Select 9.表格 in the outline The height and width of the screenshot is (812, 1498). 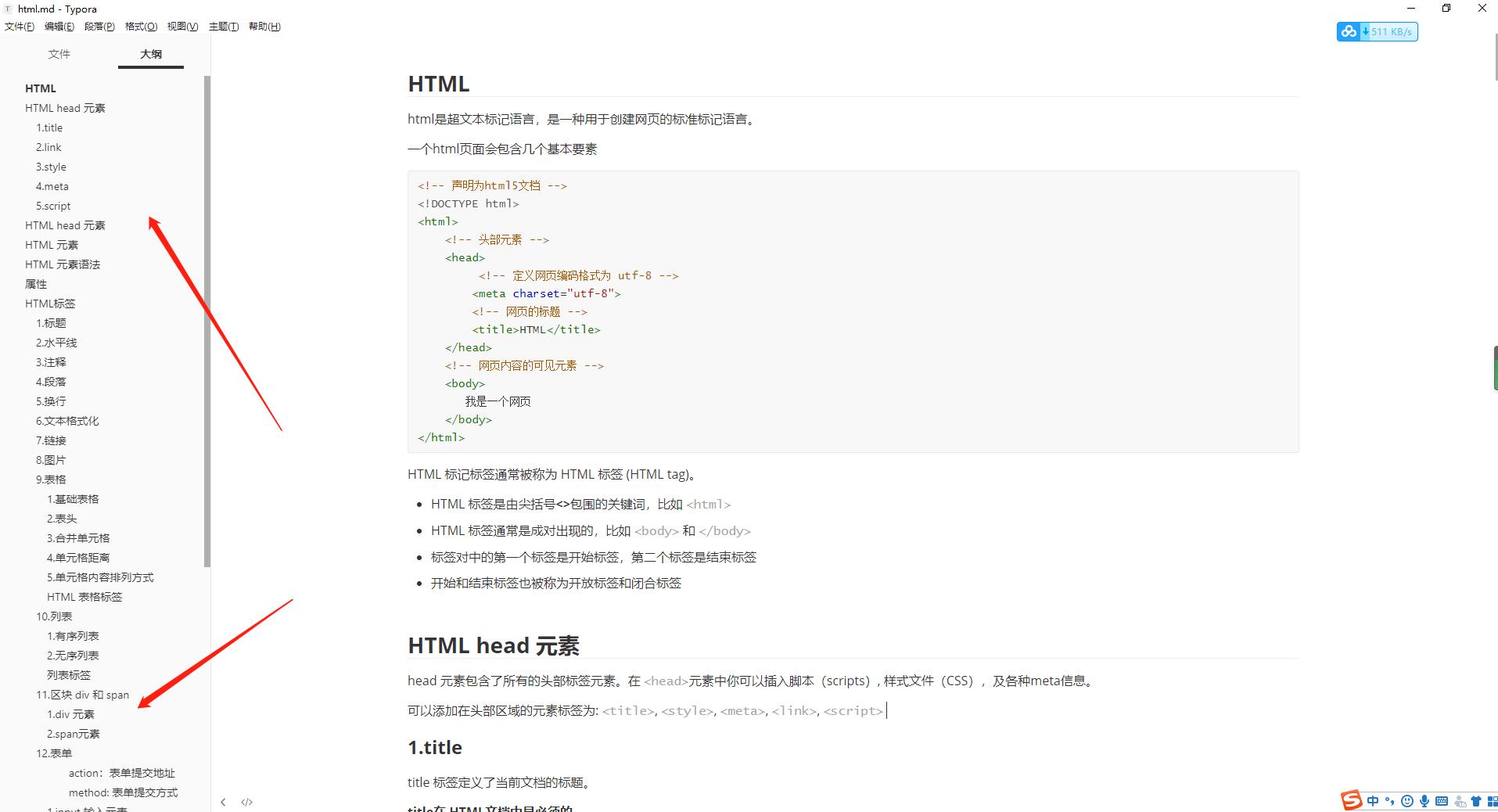pos(51,480)
